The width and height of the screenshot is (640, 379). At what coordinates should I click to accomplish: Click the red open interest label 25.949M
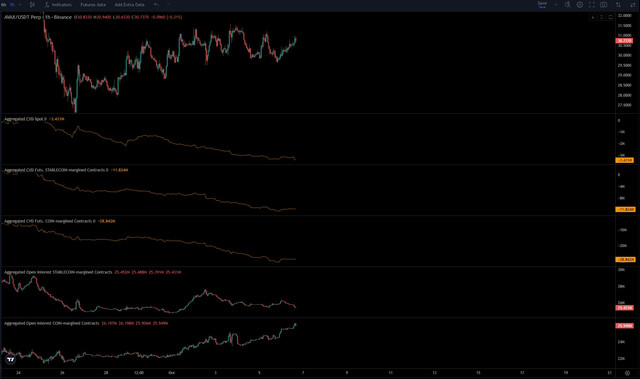point(624,326)
